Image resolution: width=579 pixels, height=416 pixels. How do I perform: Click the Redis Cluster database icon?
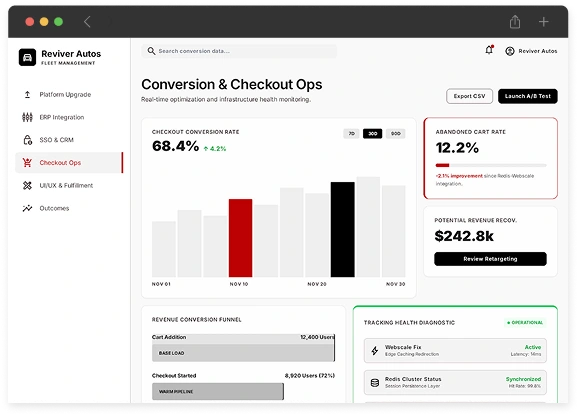tap(375, 383)
